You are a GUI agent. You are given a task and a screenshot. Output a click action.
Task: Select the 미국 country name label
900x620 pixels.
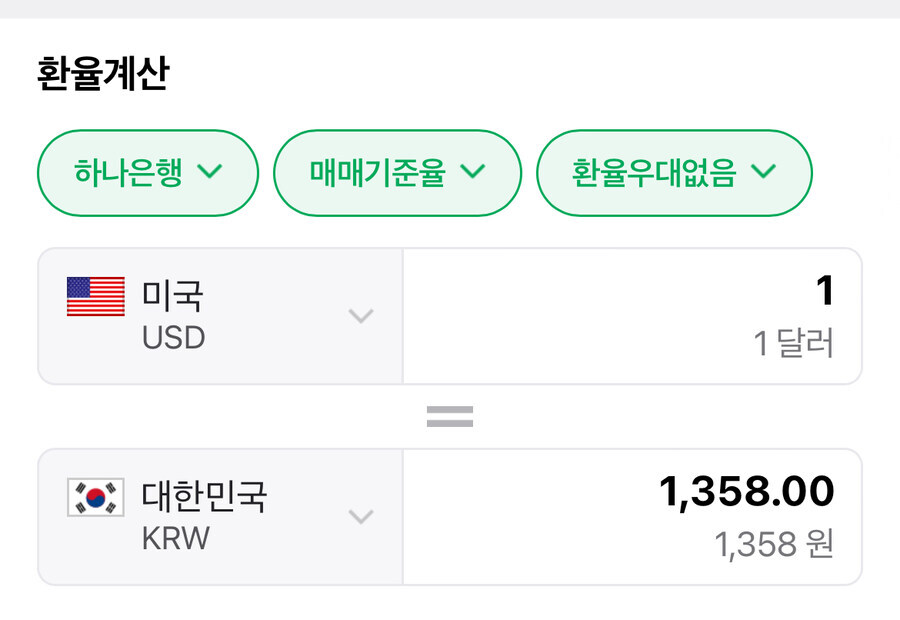pyautogui.click(x=173, y=296)
